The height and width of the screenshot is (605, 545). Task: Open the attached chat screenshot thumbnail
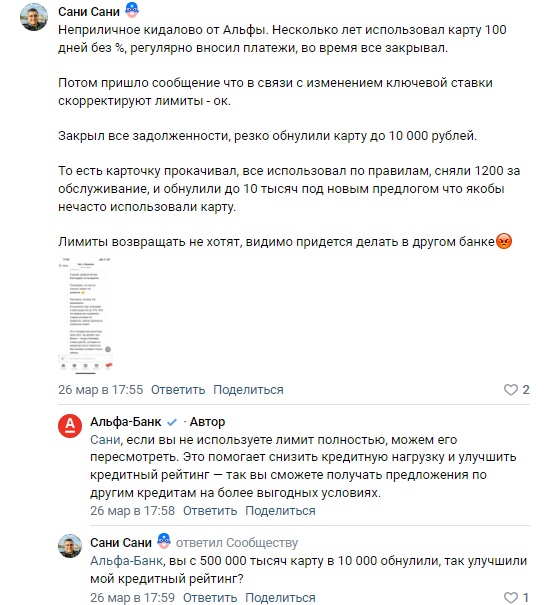pos(85,315)
